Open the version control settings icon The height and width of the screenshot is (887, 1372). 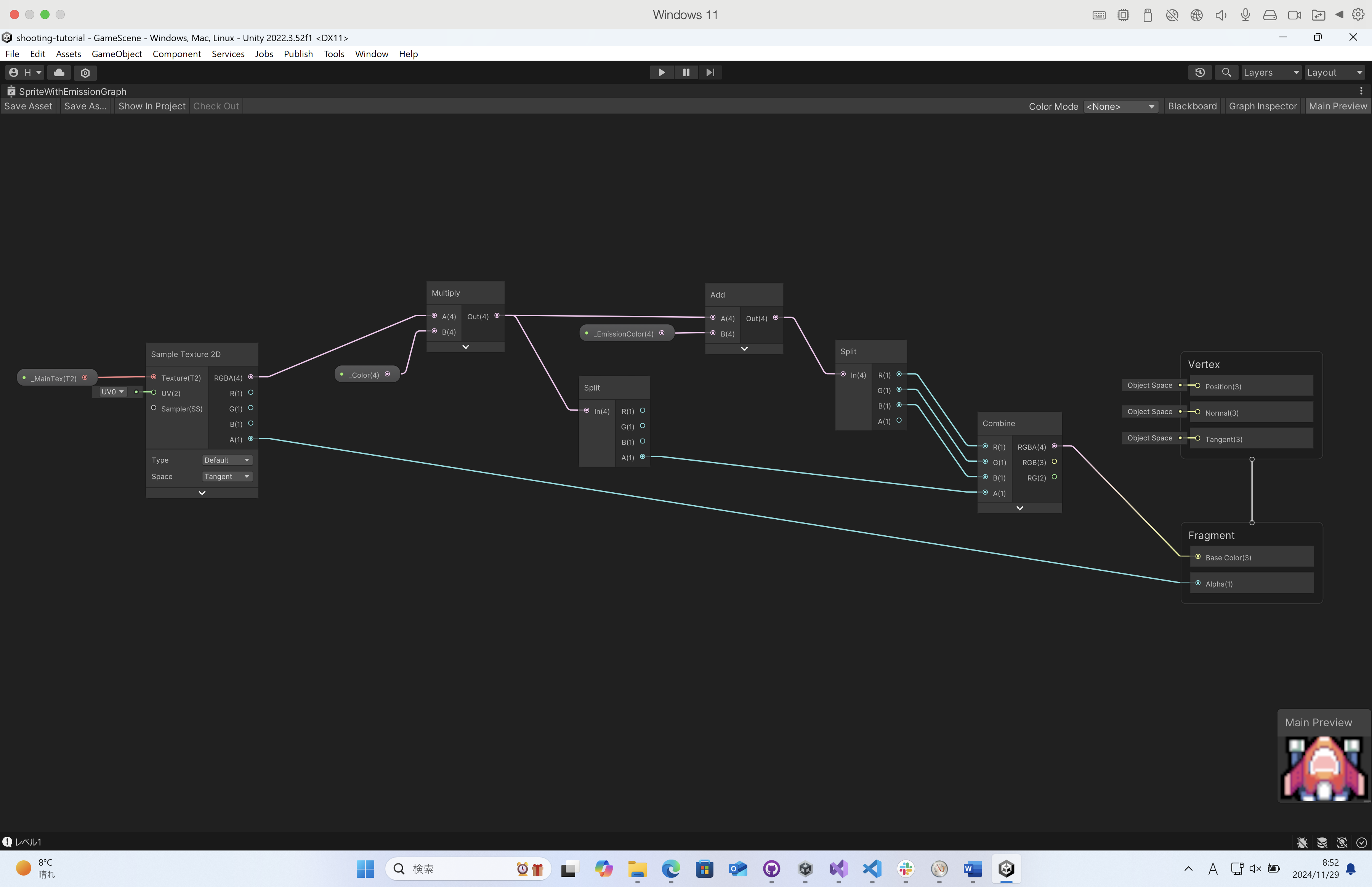pyautogui.click(x=85, y=72)
